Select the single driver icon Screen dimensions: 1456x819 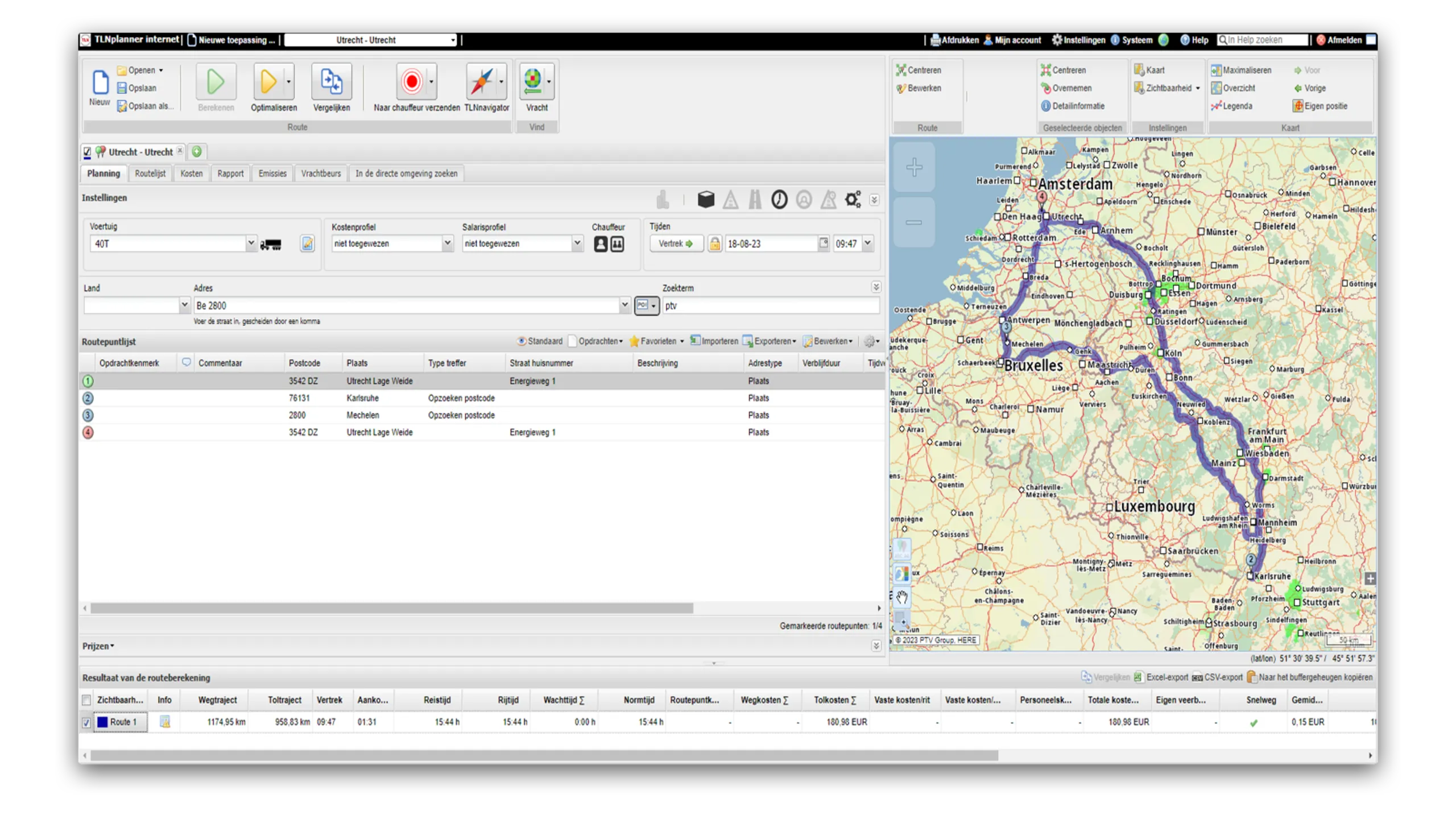[601, 244]
